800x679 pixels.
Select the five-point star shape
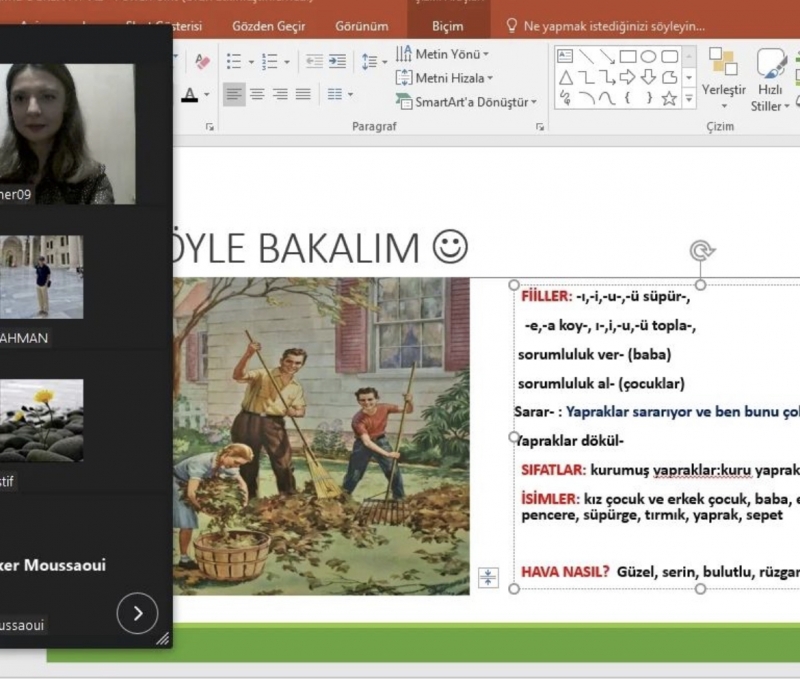(669, 98)
